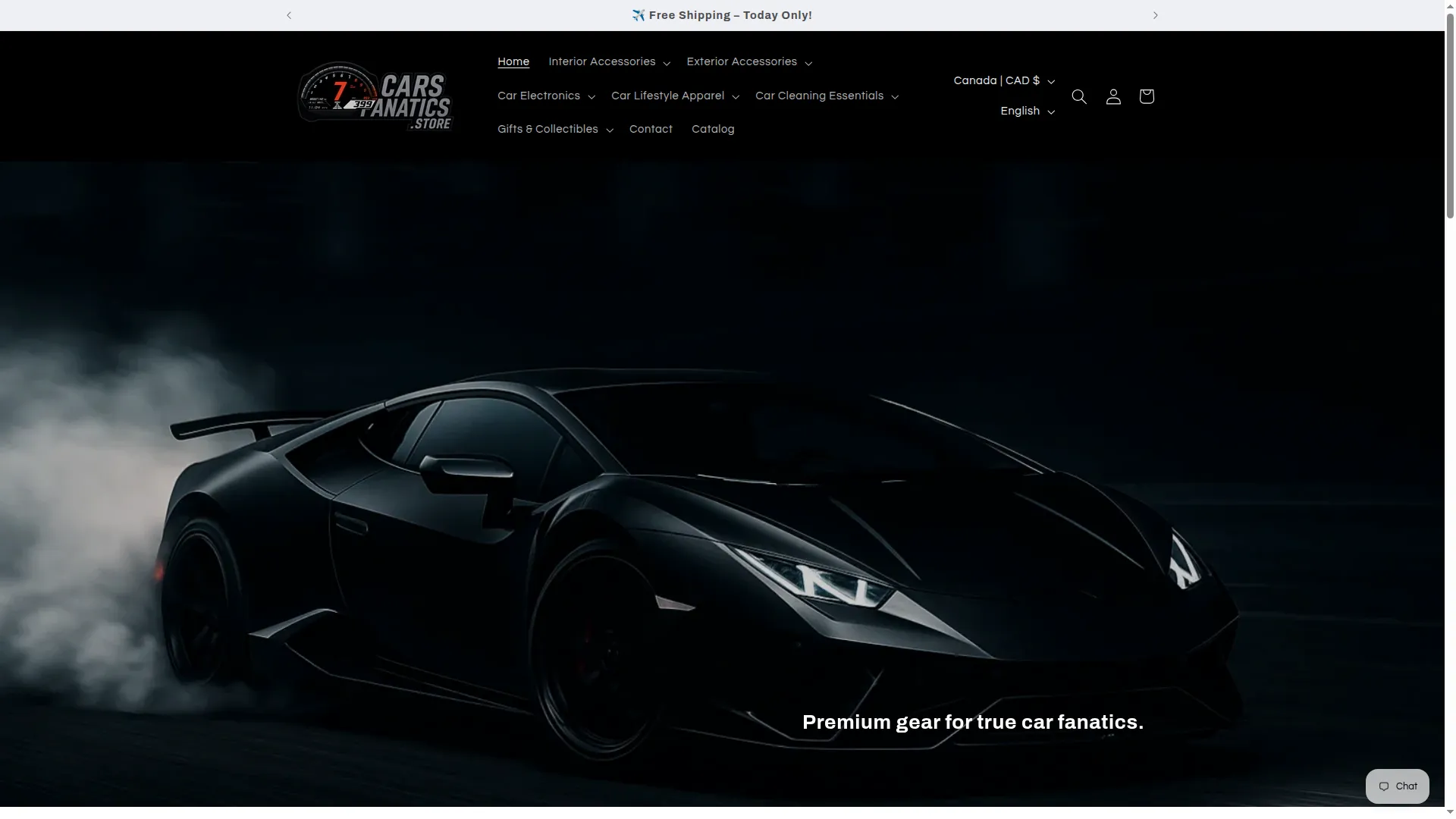Go to the Home menu item
This screenshot has height=819, width=1456.
coord(513,62)
